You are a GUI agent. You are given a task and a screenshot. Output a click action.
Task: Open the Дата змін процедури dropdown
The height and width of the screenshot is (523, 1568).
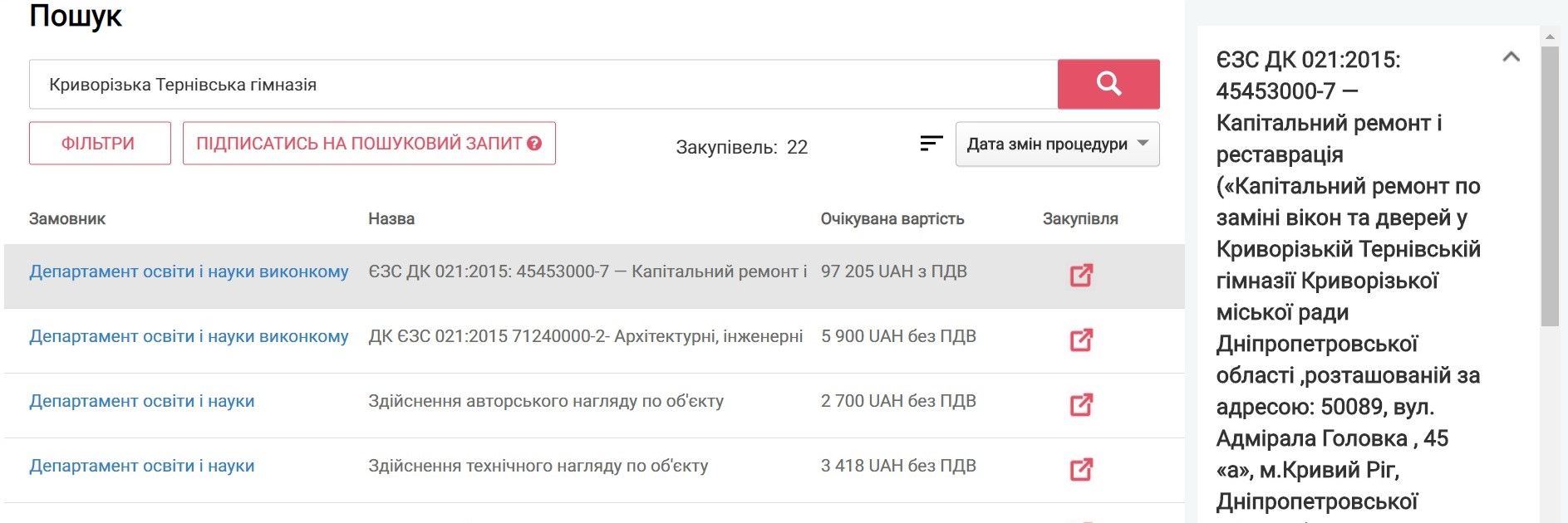pos(1056,144)
